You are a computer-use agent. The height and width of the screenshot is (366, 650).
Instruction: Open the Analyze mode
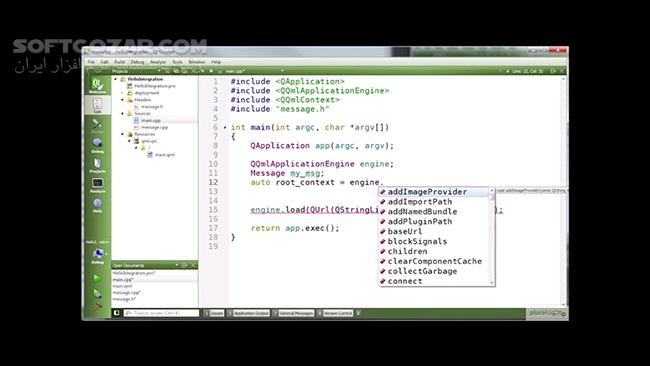97,185
